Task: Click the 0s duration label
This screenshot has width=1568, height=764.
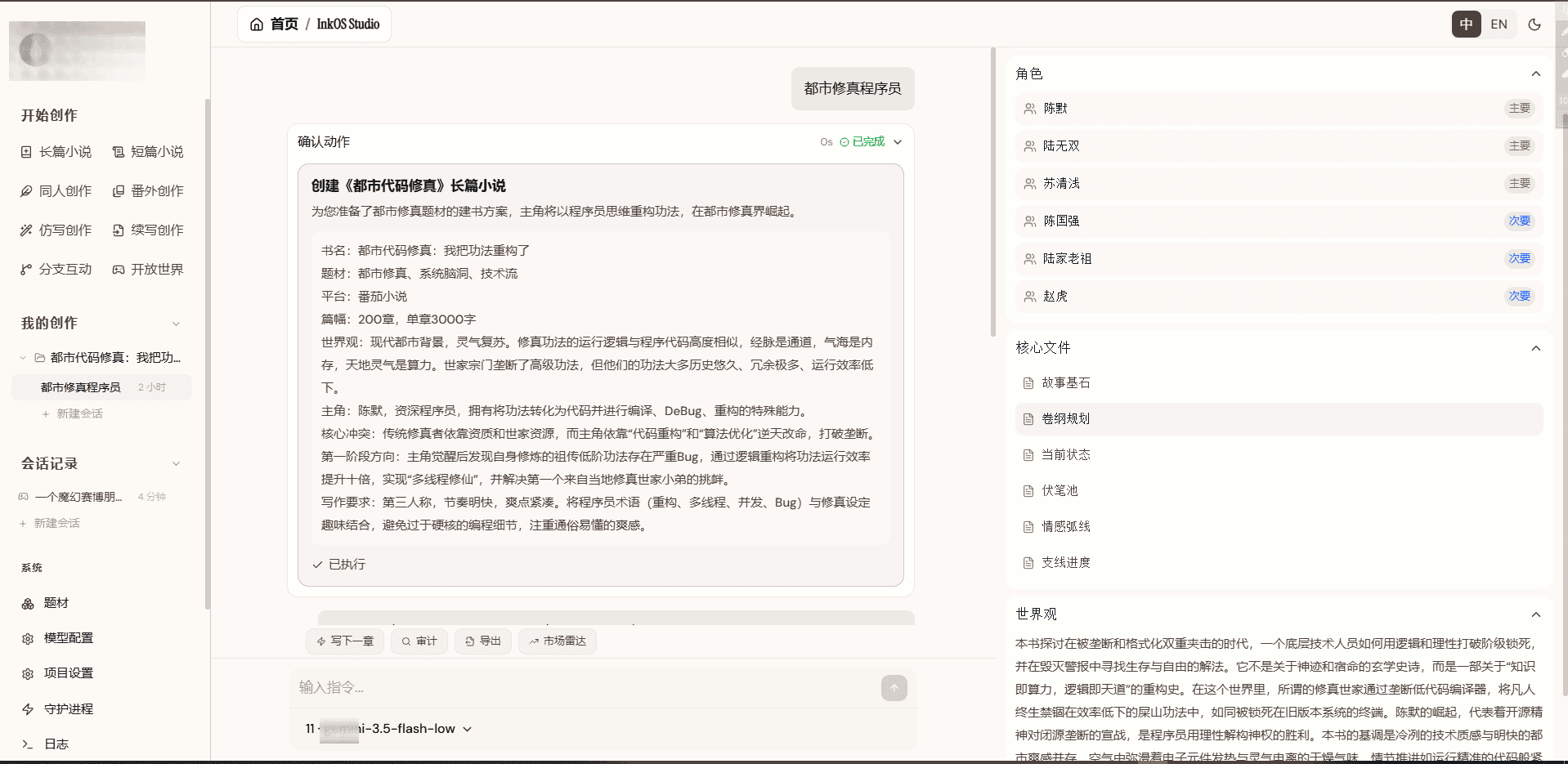Action: tap(827, 142)
